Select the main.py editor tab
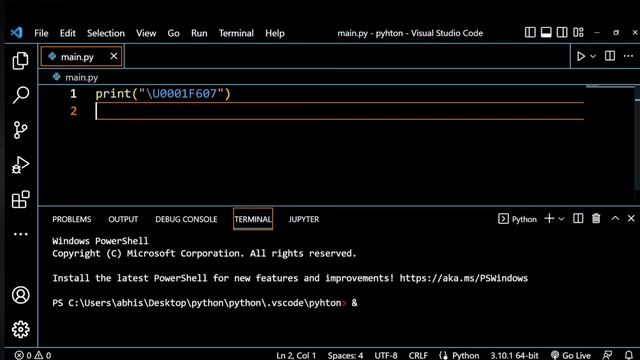This screenshot has height=360, width=640. pos(82,56)
